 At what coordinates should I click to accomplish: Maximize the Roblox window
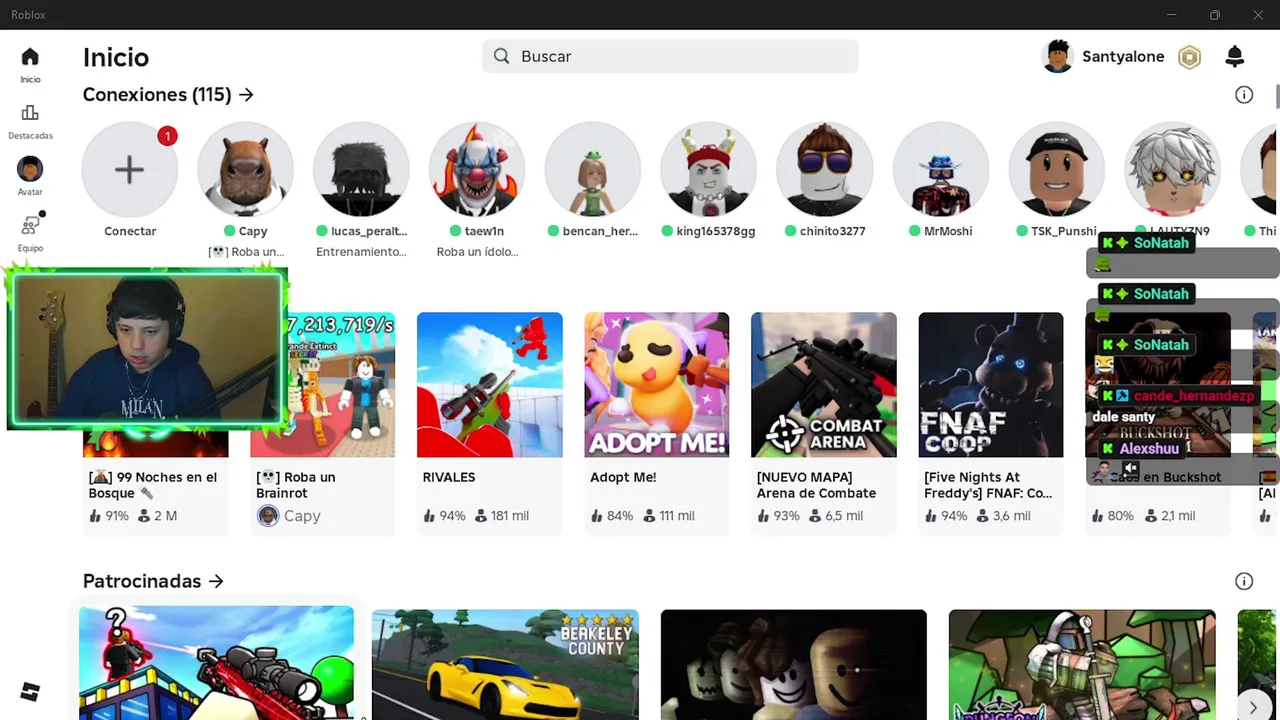(x=1214, y=15)
